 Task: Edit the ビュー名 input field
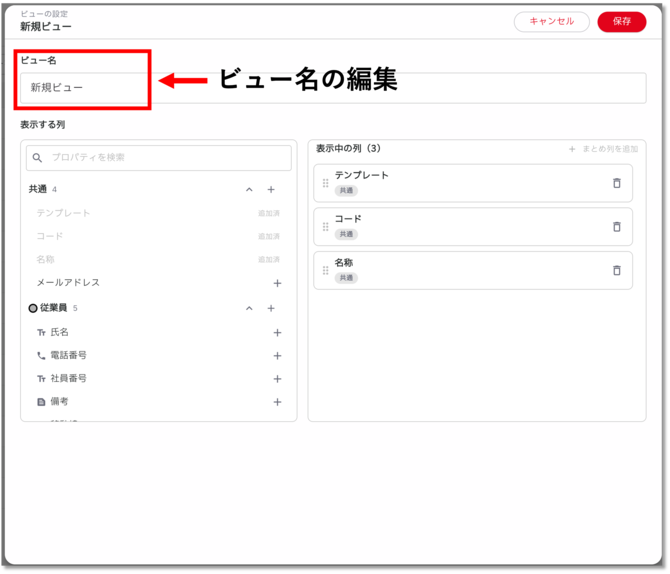(333, 88)
